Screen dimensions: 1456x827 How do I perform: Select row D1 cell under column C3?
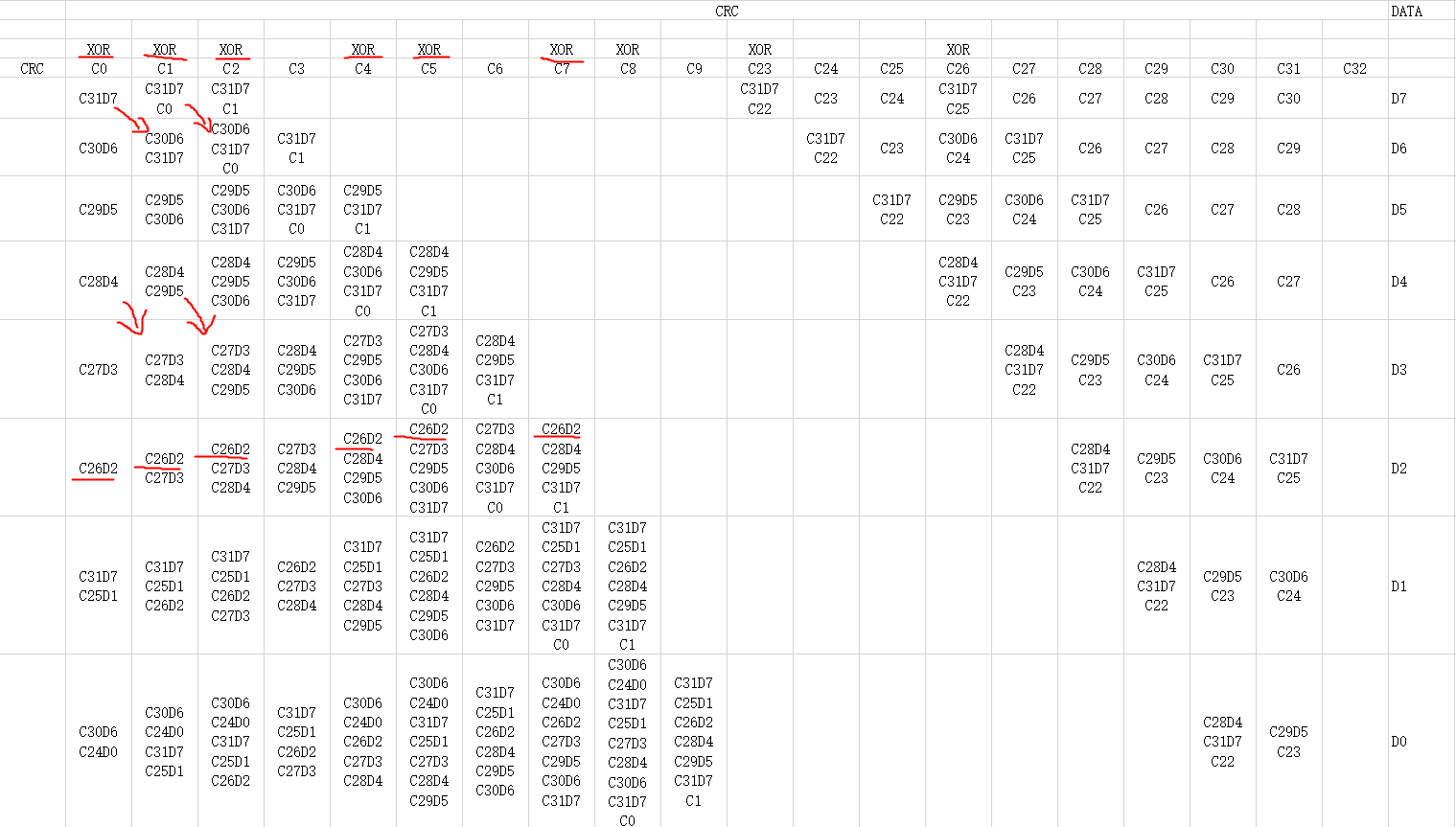(297, 586)
